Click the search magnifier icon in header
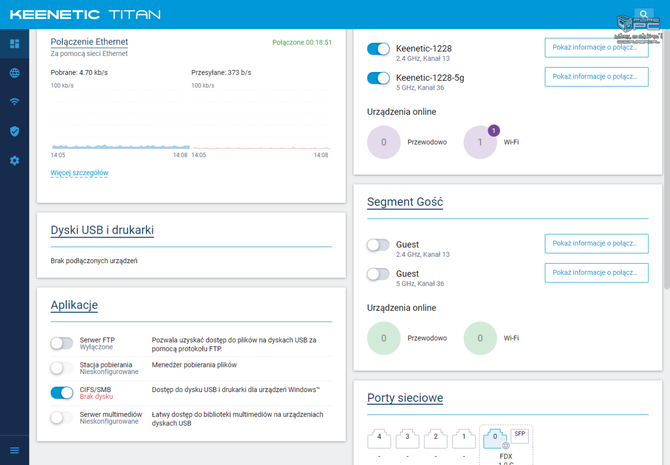The width and height of the screenshot is (670, 465). [644, 14]
